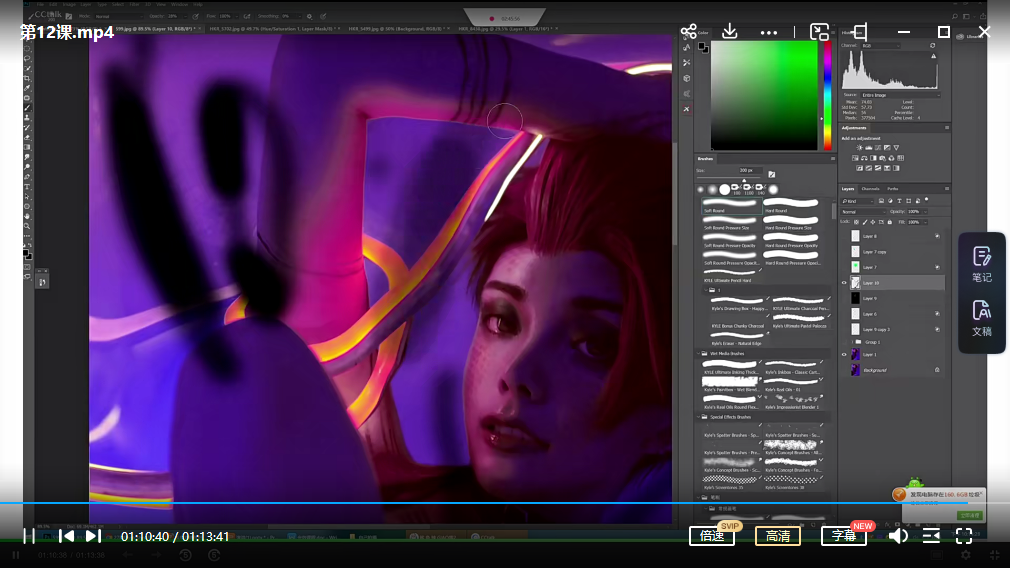The image size is (1010, 568).
Task: Show Layer 7 via its visibility box
Action: pos(844,267)
